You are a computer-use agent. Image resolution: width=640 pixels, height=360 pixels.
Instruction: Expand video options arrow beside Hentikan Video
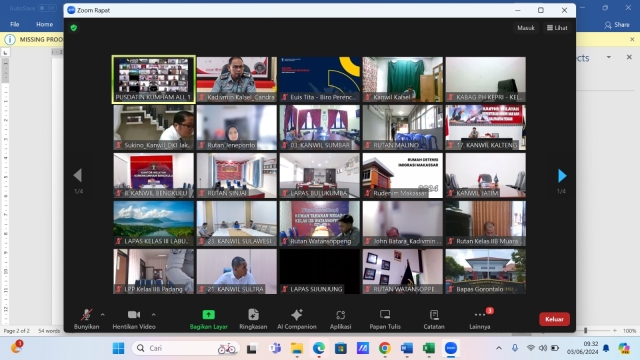pos(153,315)
